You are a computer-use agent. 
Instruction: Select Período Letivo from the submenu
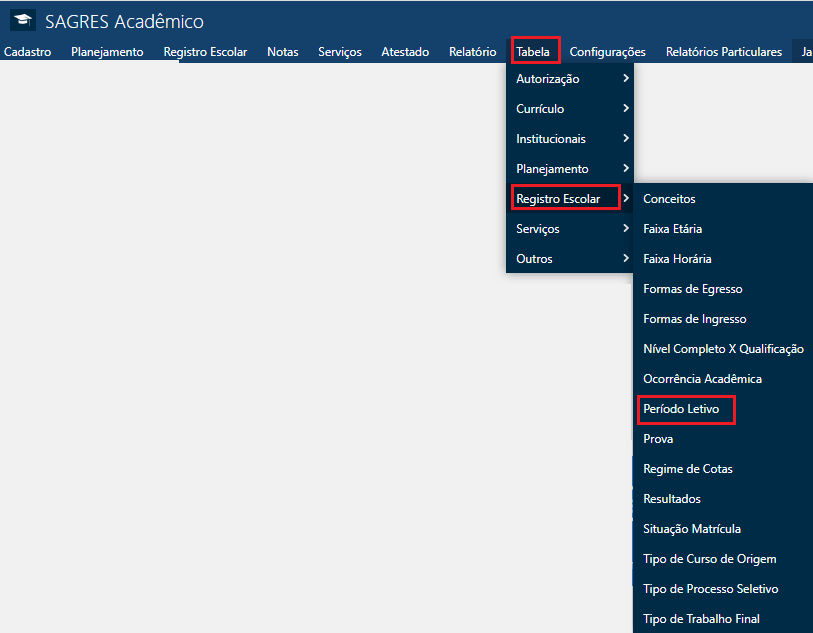(681, 409)
